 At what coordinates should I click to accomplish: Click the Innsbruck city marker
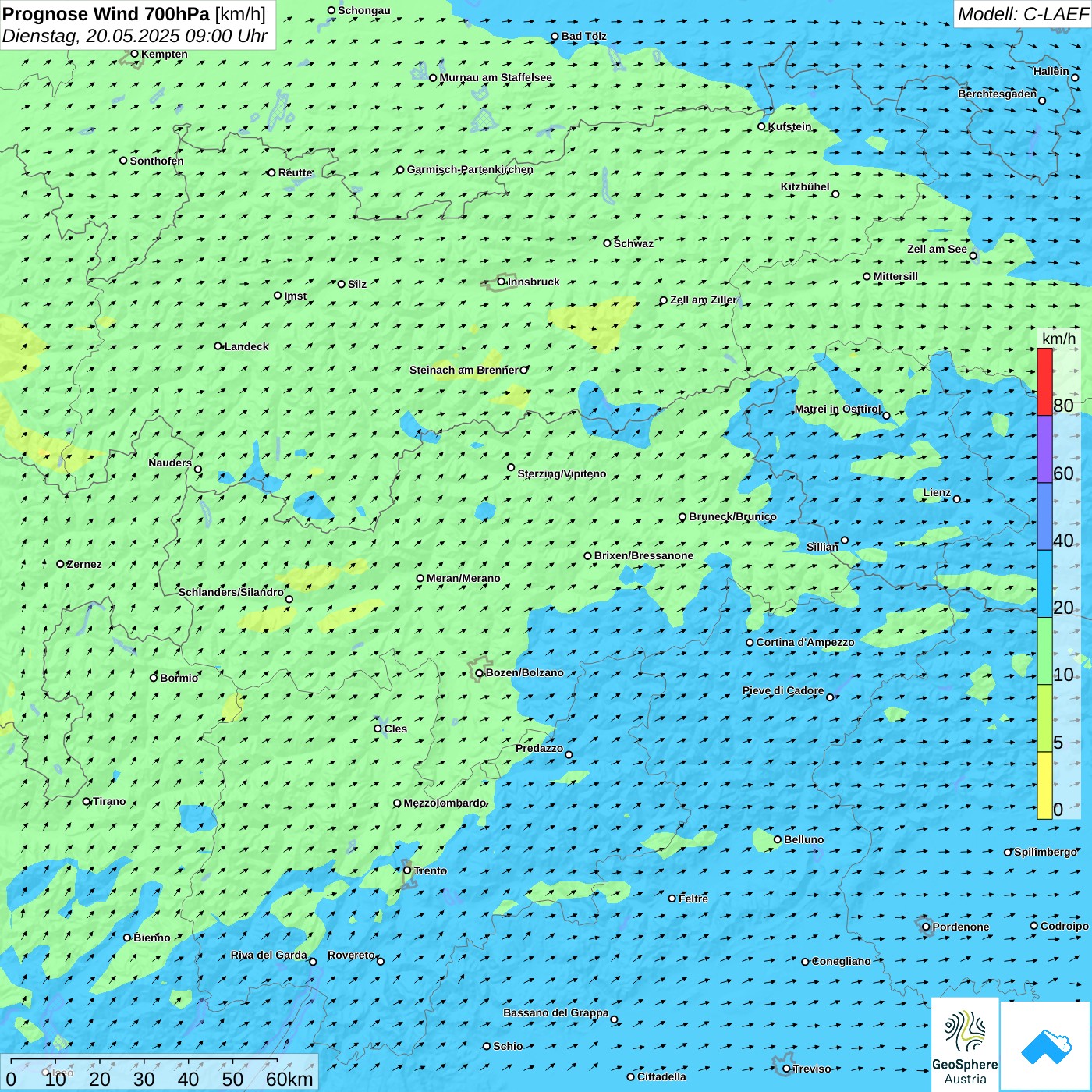point(502,282)
